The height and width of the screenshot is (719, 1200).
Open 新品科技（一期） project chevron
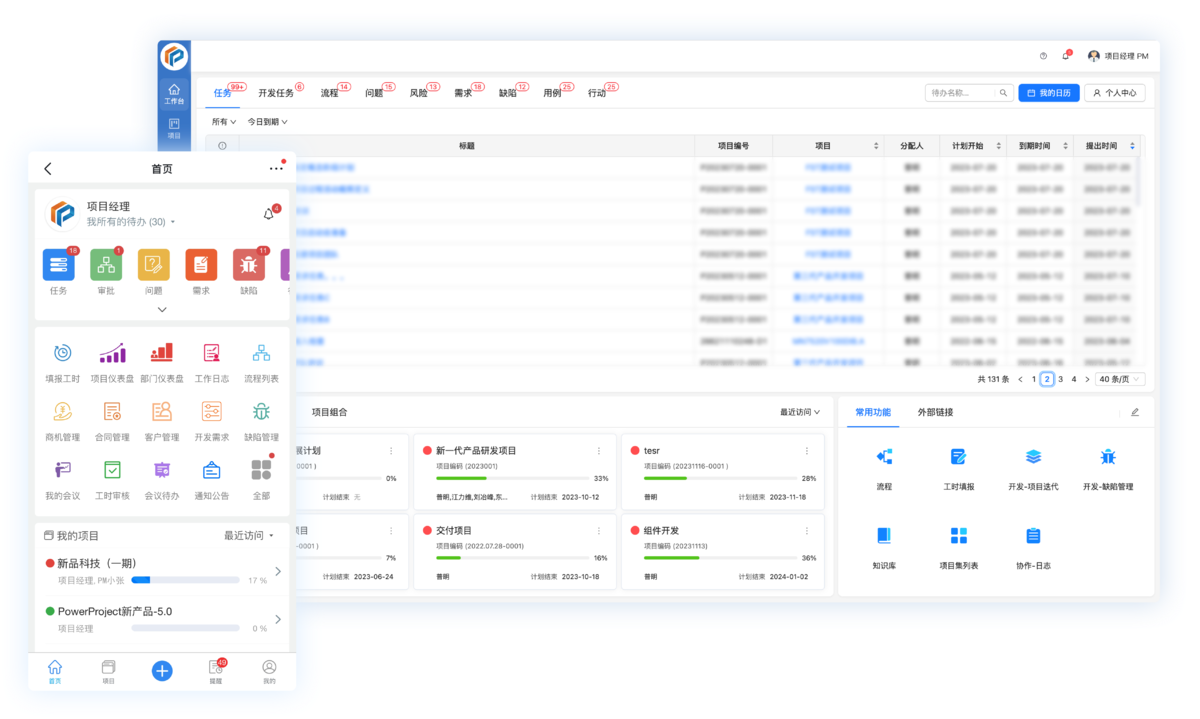278,571
